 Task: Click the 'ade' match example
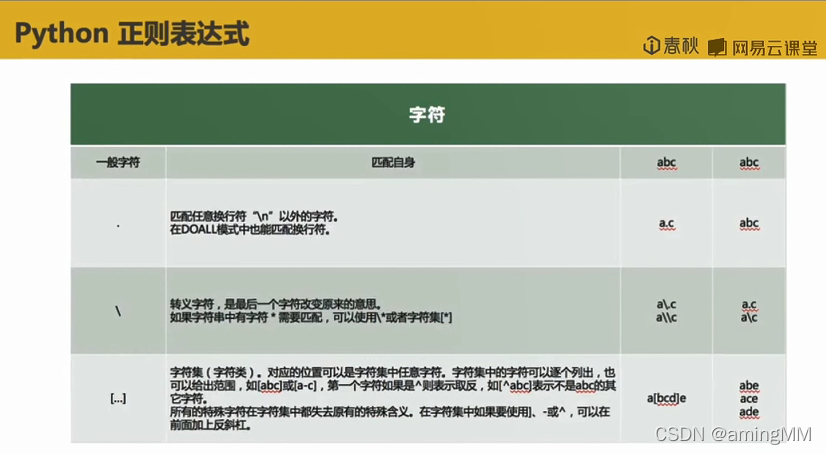tap(749, 412)
